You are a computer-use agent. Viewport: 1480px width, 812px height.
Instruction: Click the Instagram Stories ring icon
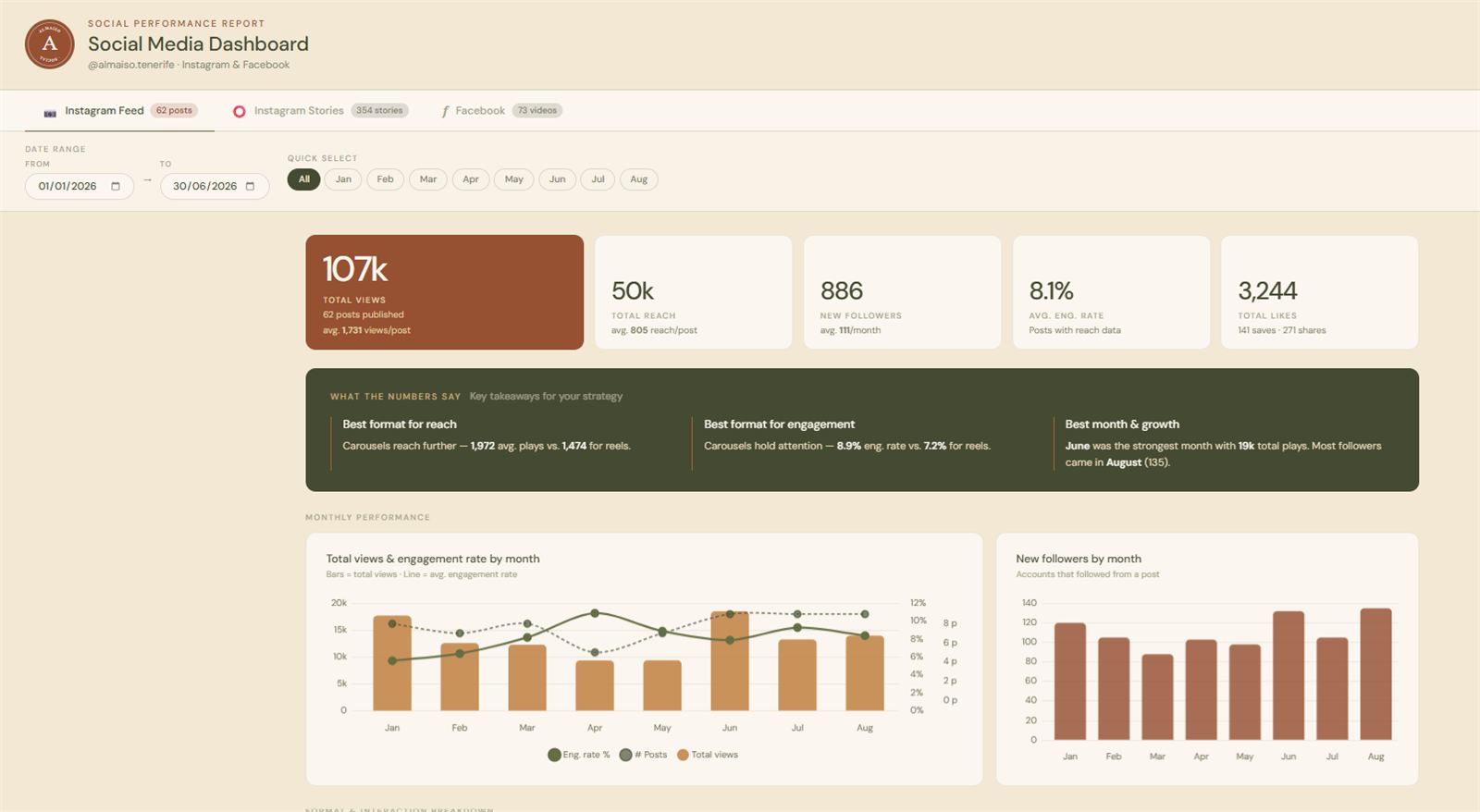[240, 111]
